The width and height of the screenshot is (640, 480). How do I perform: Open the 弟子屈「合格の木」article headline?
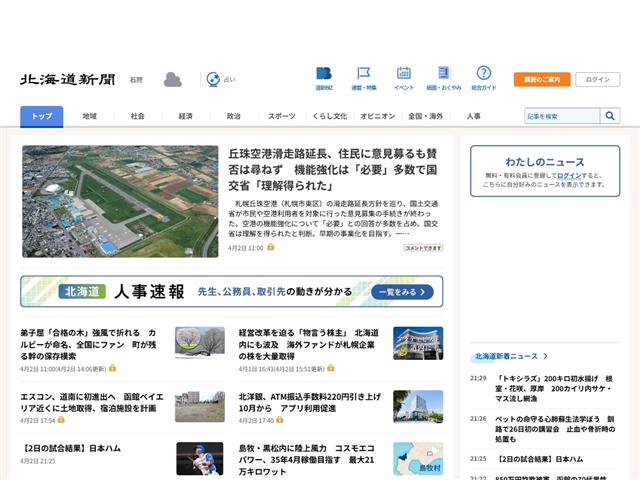click(88, 344)
